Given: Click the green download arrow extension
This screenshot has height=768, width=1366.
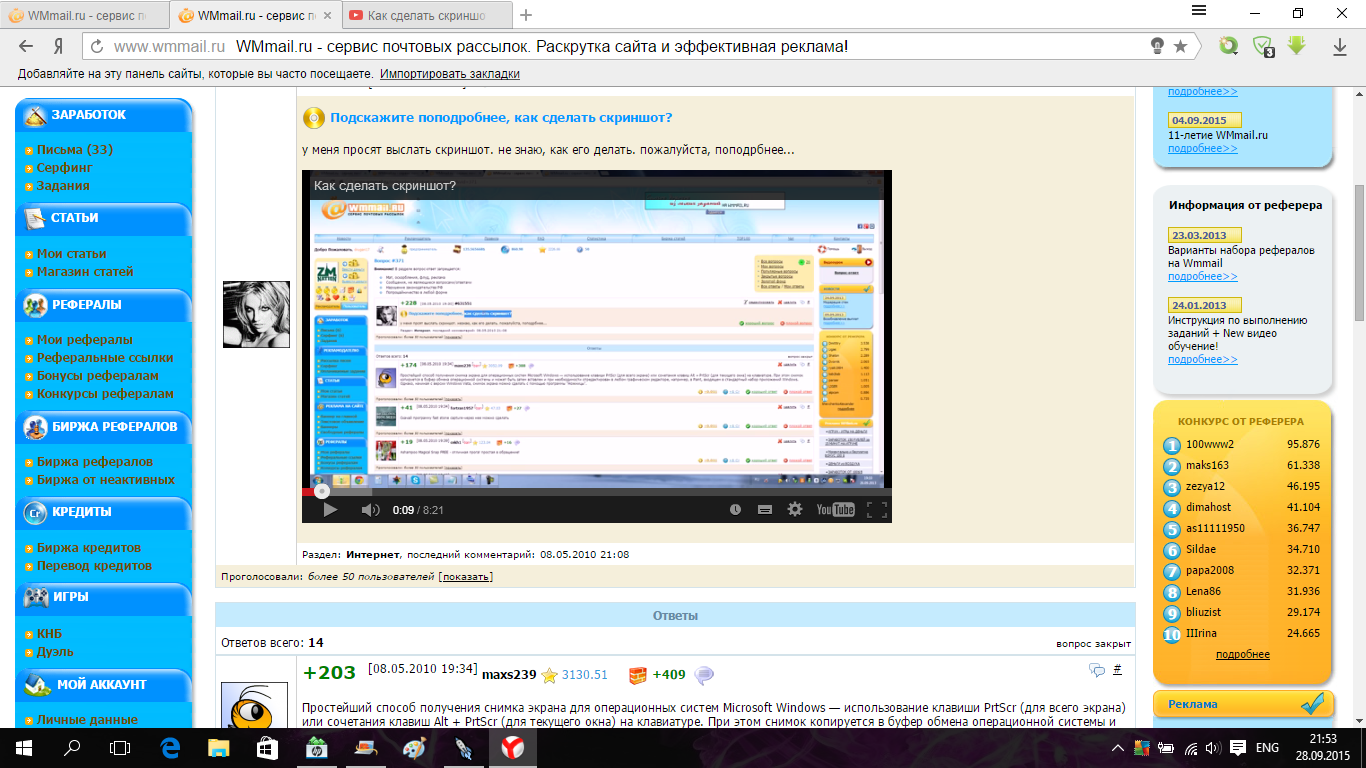Looking at the screenshot, I should [x=1297, y=46].
